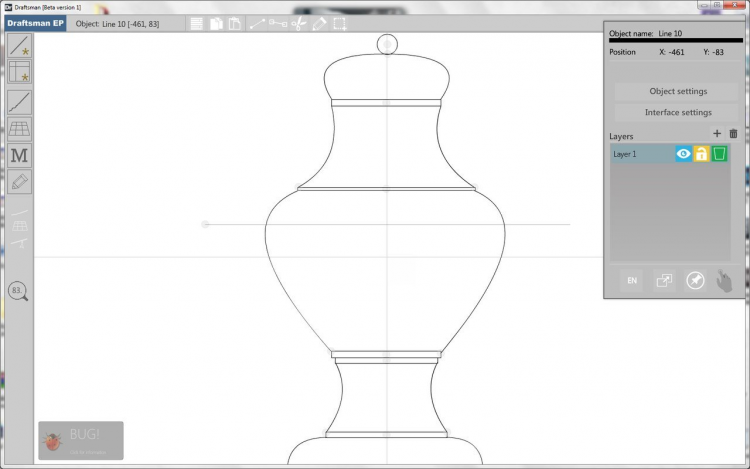Image resolution: width=750 pixels, height=469 pixels.
Task: Add a new layer with plus icon
Action: pos(717,133)
